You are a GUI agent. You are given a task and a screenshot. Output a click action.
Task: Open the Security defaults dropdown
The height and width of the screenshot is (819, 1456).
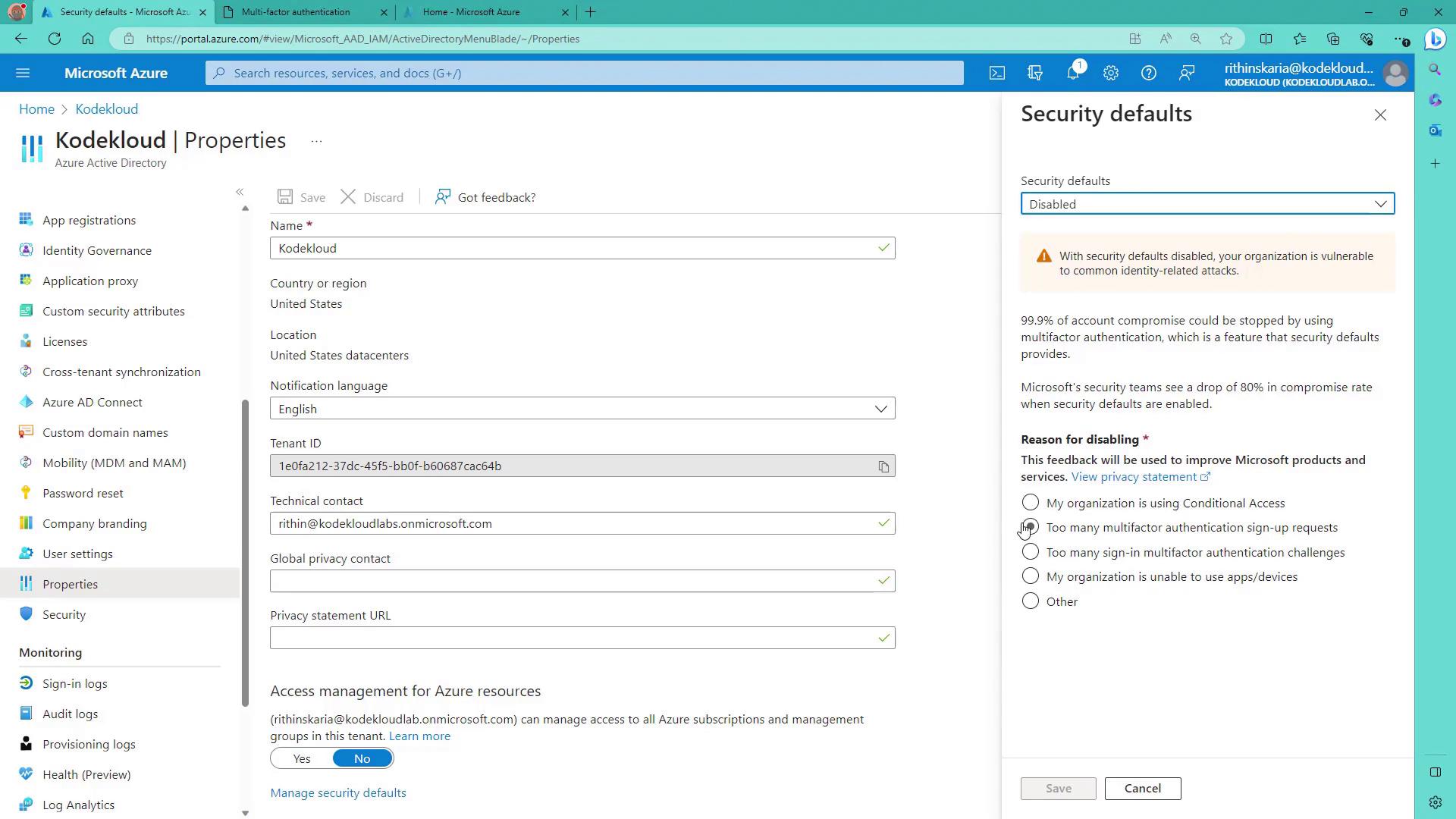tap(1207, 204)
